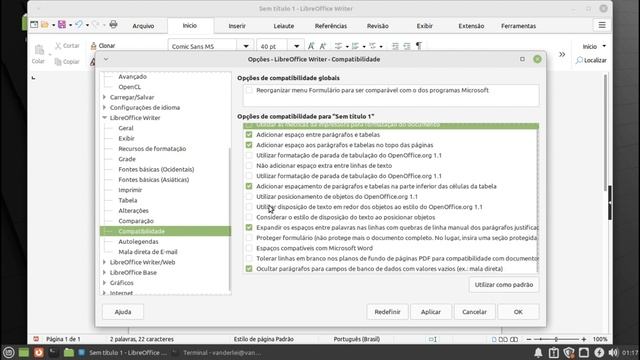Open the font name dropdown
640x360 pixels.
(x=246, y=46)
